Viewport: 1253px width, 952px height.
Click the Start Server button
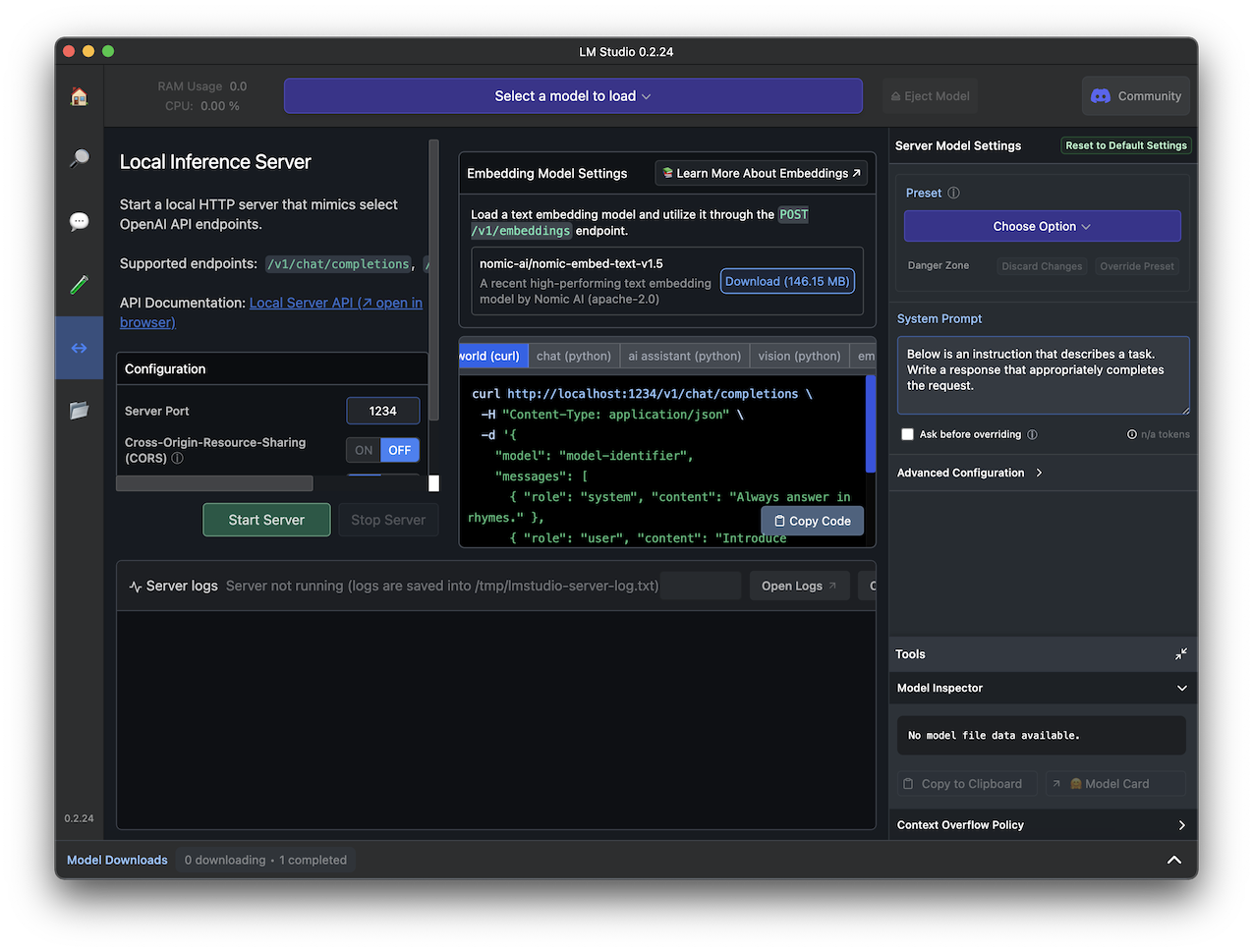[266, 520]
